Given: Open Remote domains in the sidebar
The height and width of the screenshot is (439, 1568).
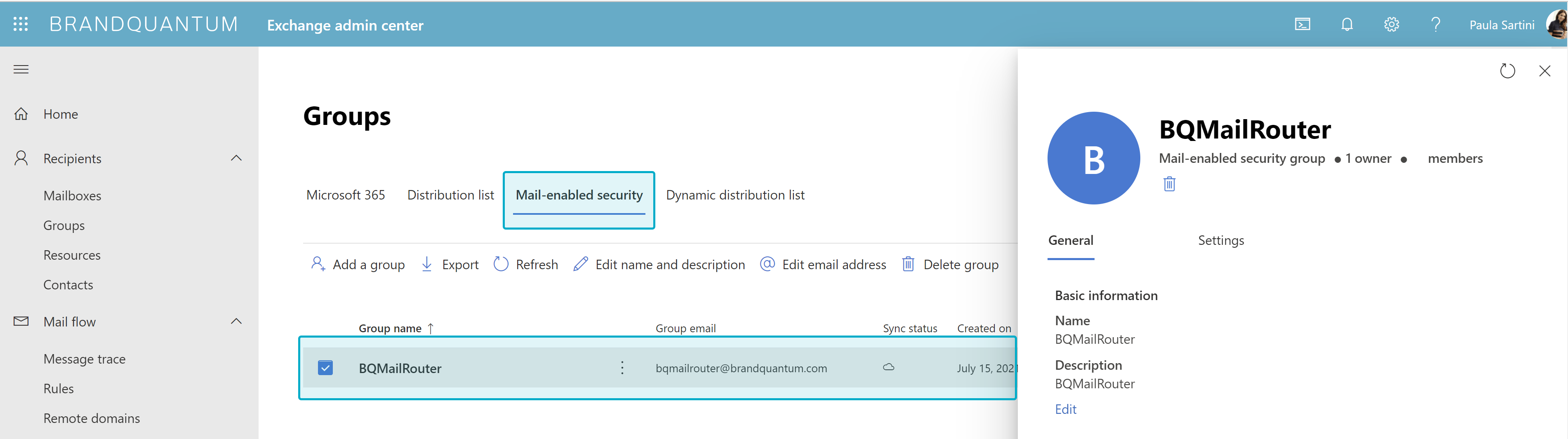Looking at the screenshot, I should click(x=91, y=419).
